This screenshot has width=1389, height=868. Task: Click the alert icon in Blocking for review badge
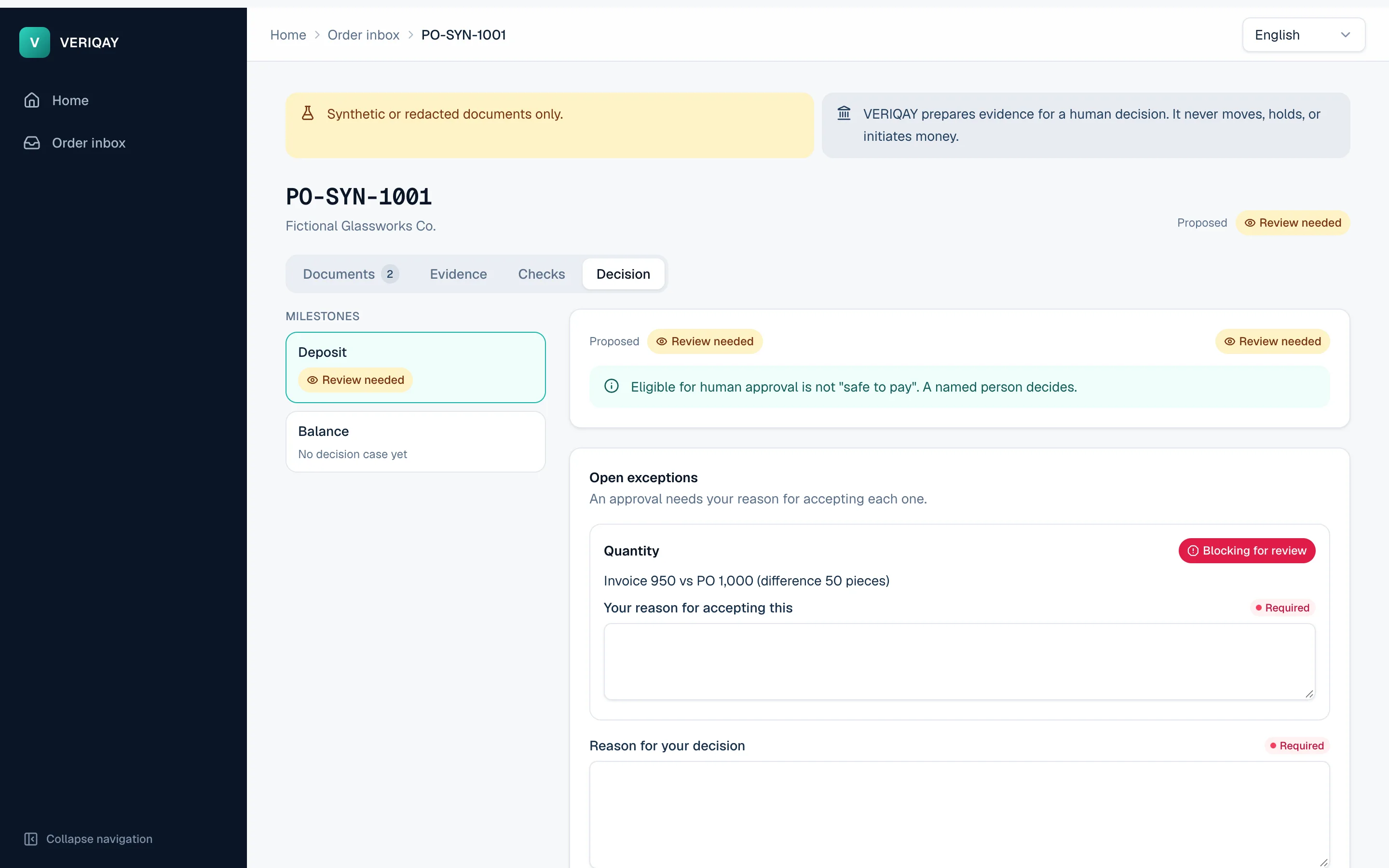tap(1193, 551)
